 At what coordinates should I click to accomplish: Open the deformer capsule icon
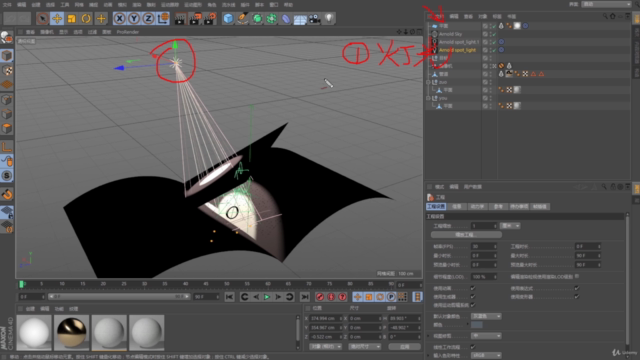coord(286,18)
